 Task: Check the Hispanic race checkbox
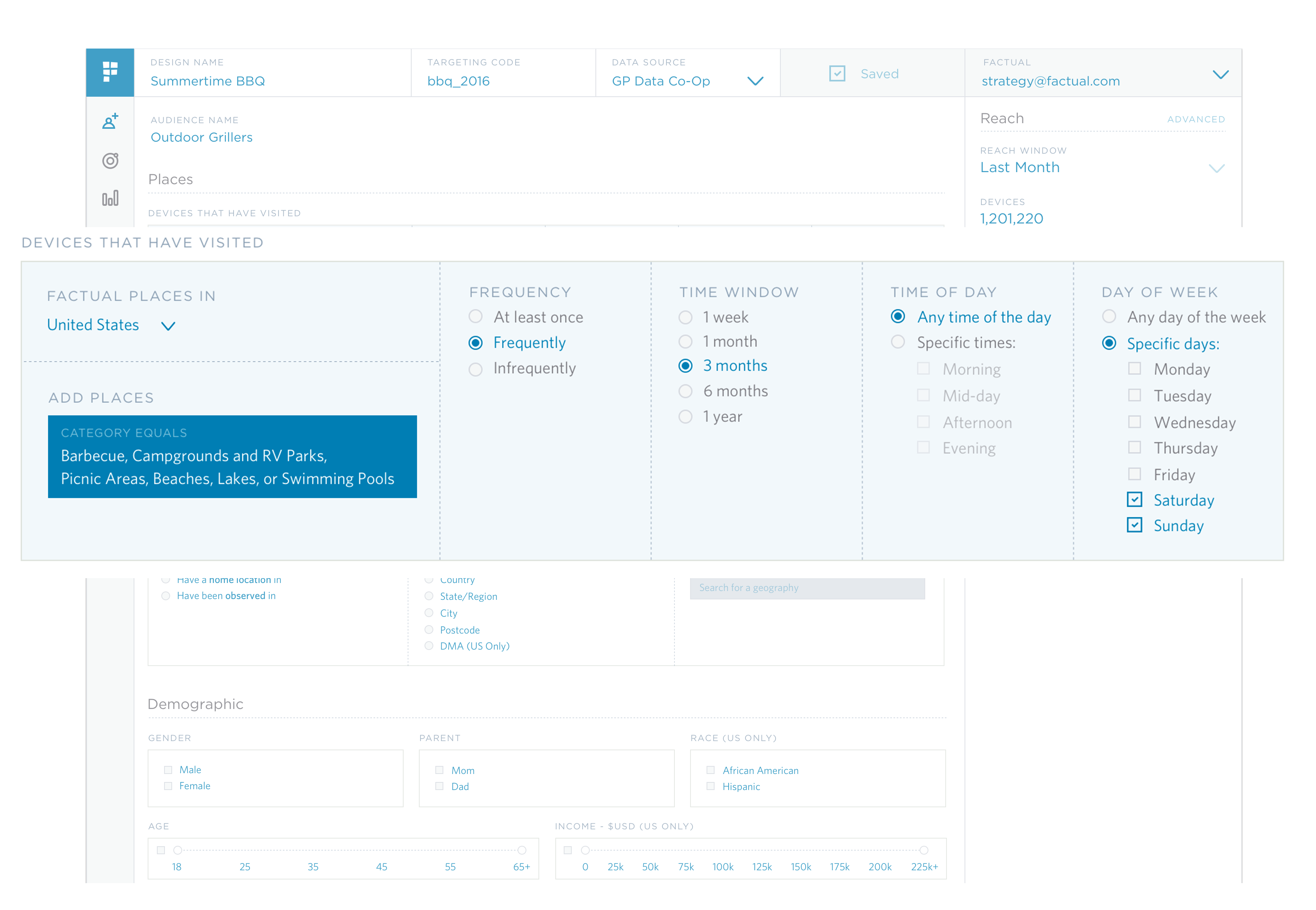click(711, 786)
